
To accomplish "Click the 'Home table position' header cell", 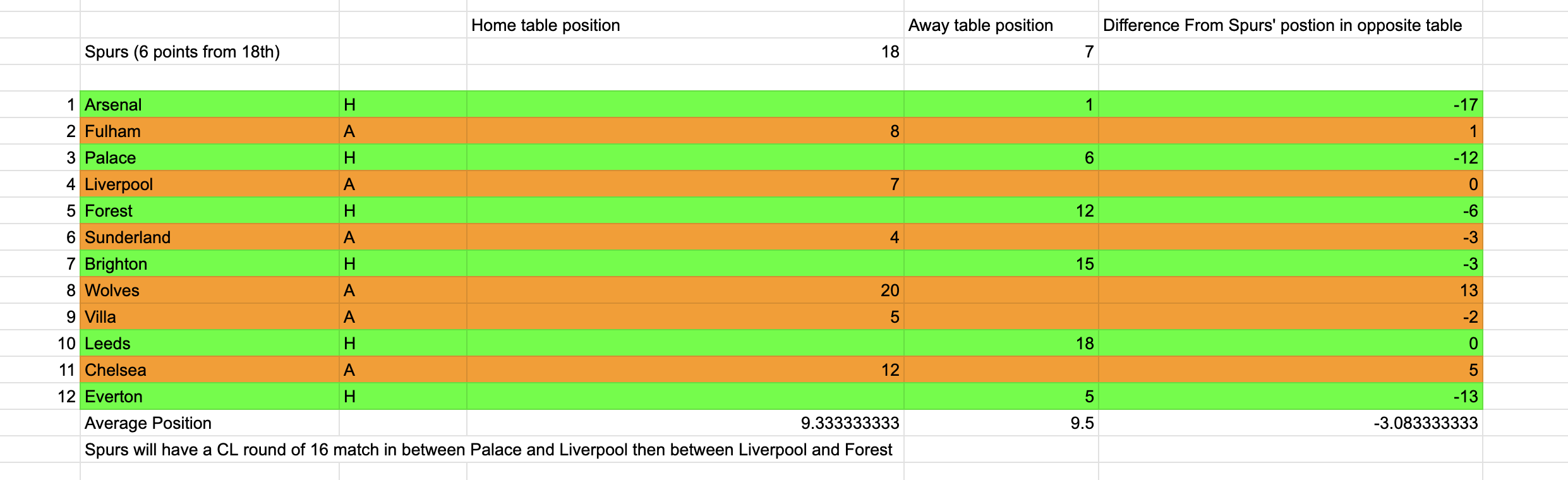I will coord(685,25).
